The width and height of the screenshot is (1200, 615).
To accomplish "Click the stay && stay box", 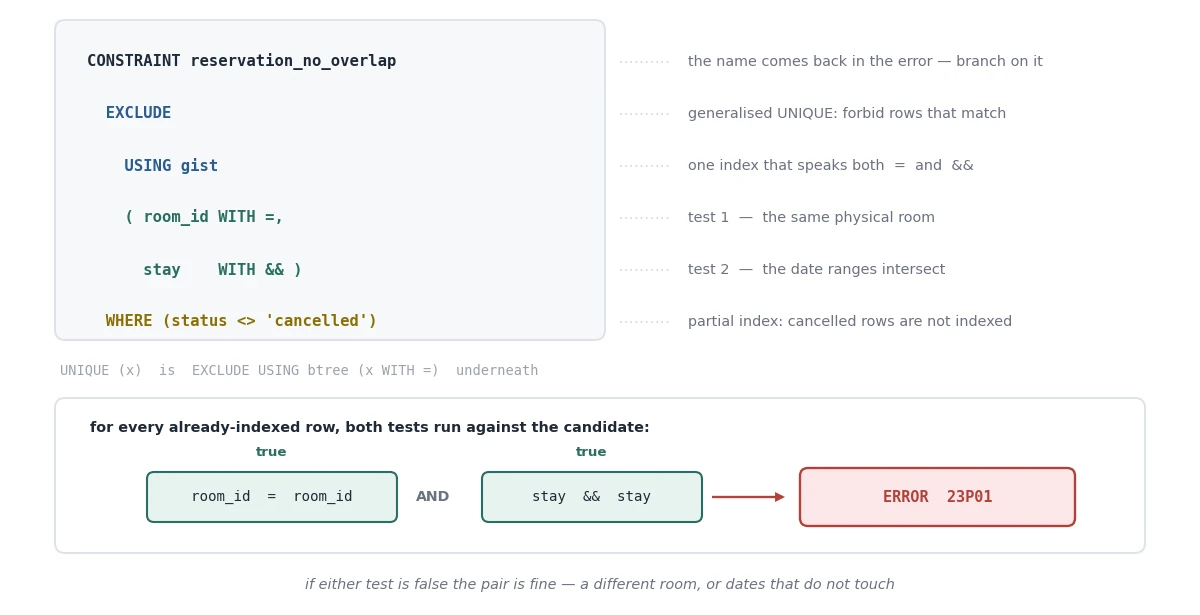I will click(592, 497).
